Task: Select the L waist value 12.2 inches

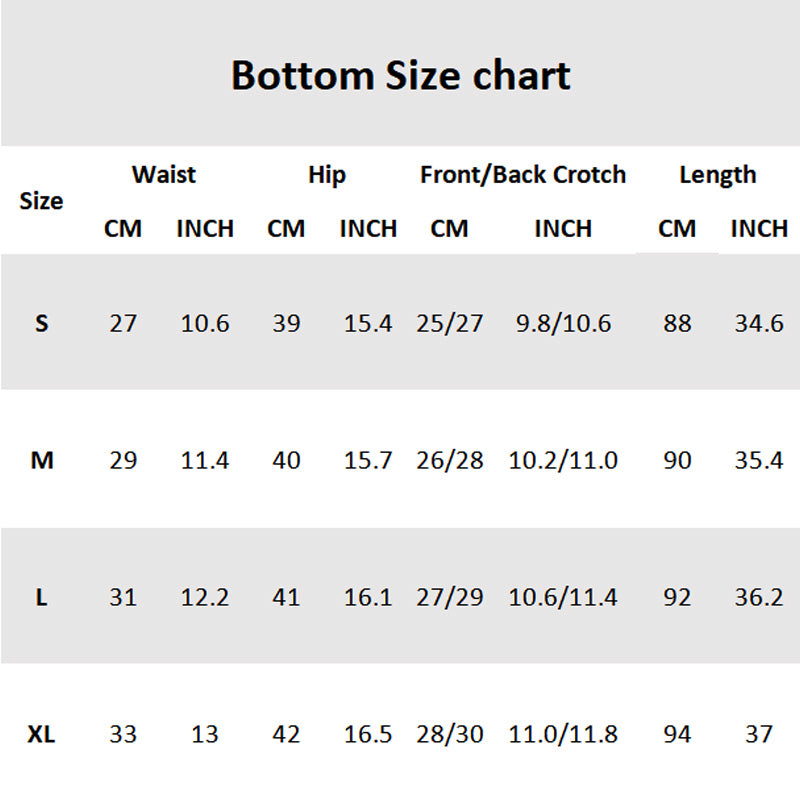Action: (205, 598)
